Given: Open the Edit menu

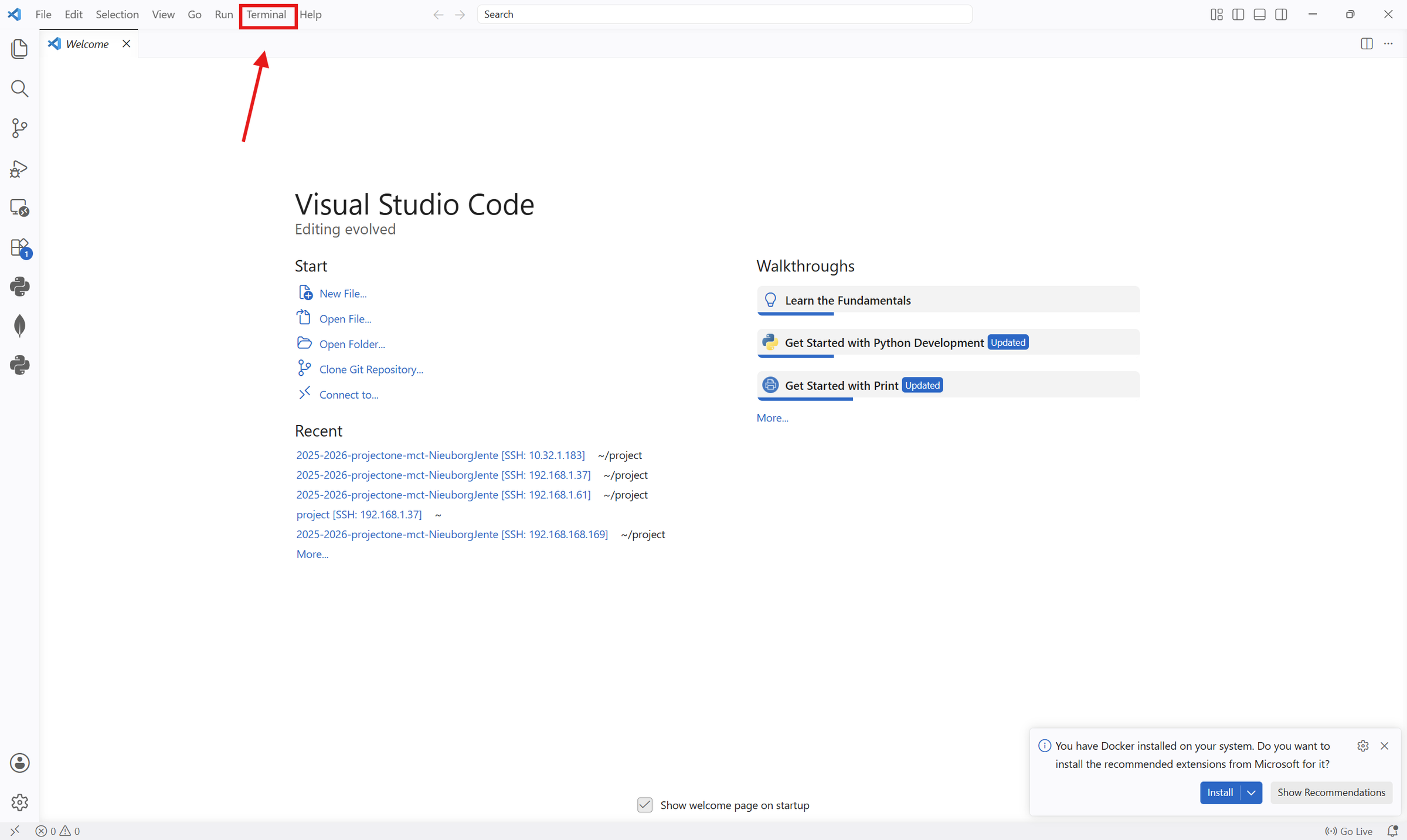Looking at the screenshot, I should point(73,15).
